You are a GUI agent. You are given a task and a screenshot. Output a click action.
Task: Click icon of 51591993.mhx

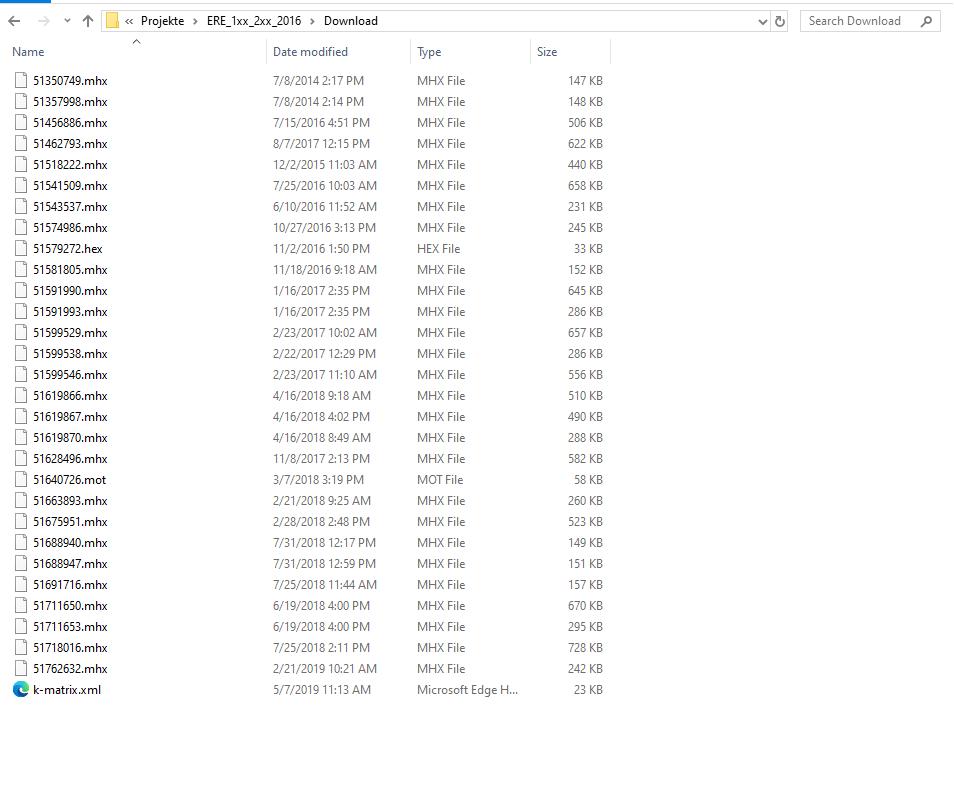pyautogui.click(x=21, y=311)
